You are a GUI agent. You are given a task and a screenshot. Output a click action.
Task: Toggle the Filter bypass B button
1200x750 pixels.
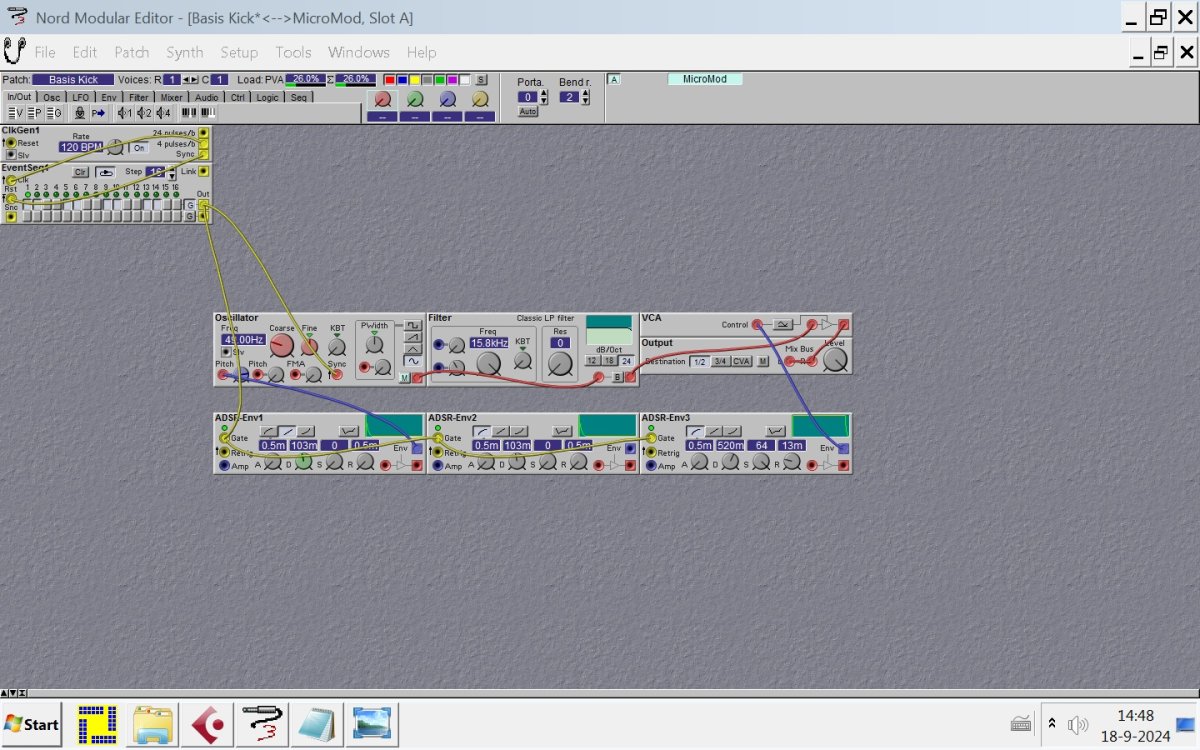point(617,377)
